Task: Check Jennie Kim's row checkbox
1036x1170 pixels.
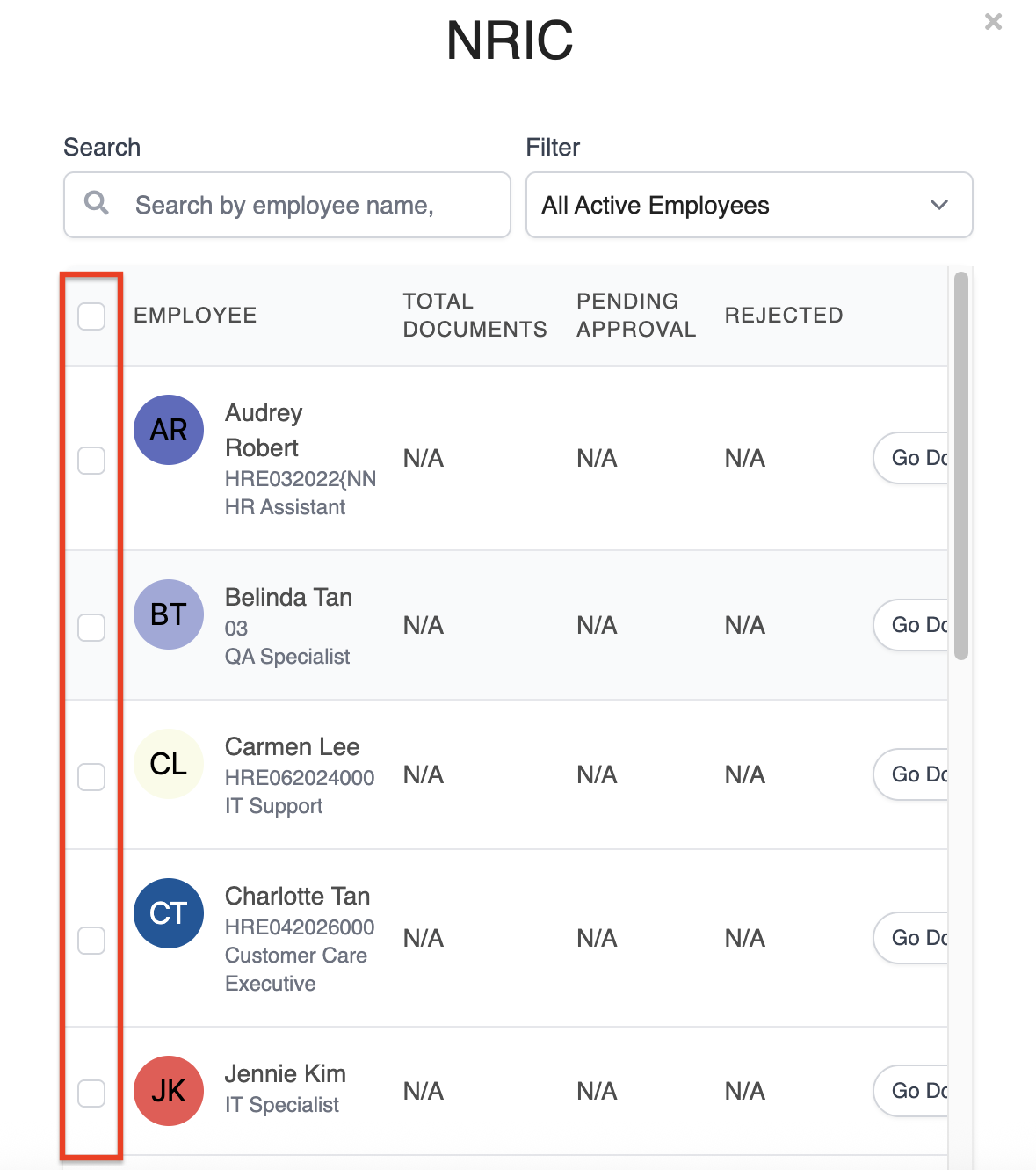Action: (x=91, y=1094)
